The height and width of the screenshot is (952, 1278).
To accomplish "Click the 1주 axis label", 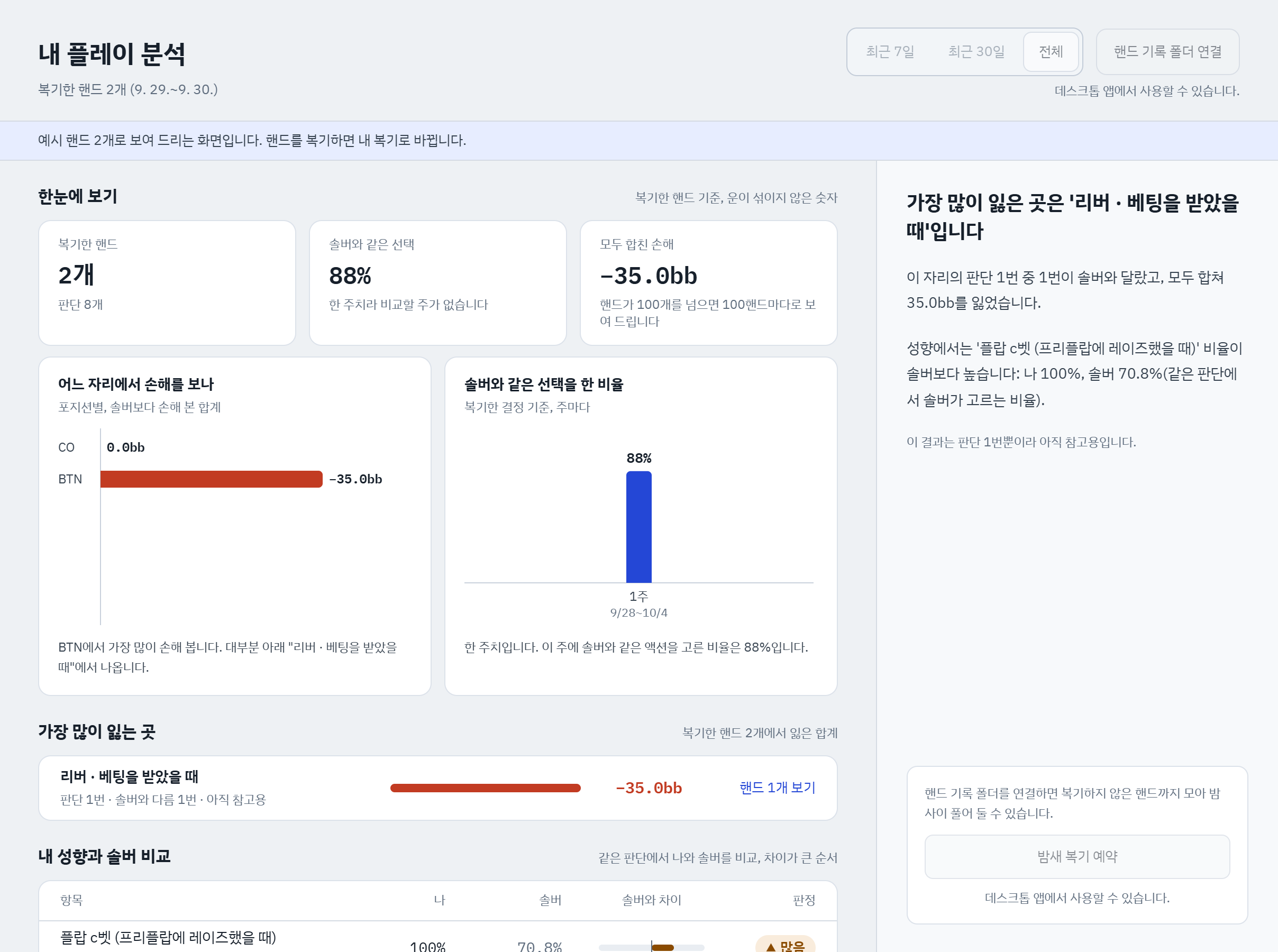I will (639, 596).
